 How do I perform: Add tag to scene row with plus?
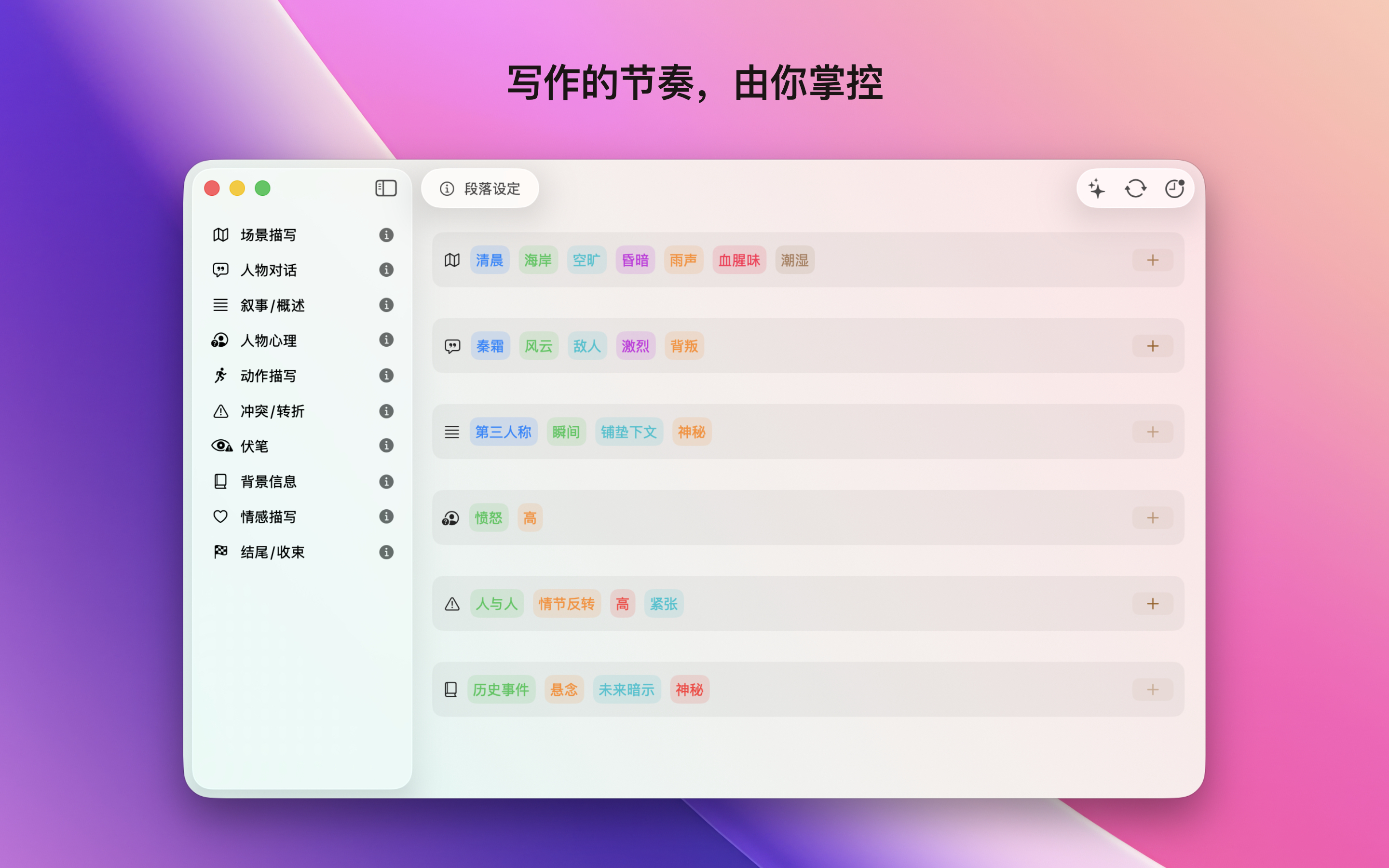1153,260
